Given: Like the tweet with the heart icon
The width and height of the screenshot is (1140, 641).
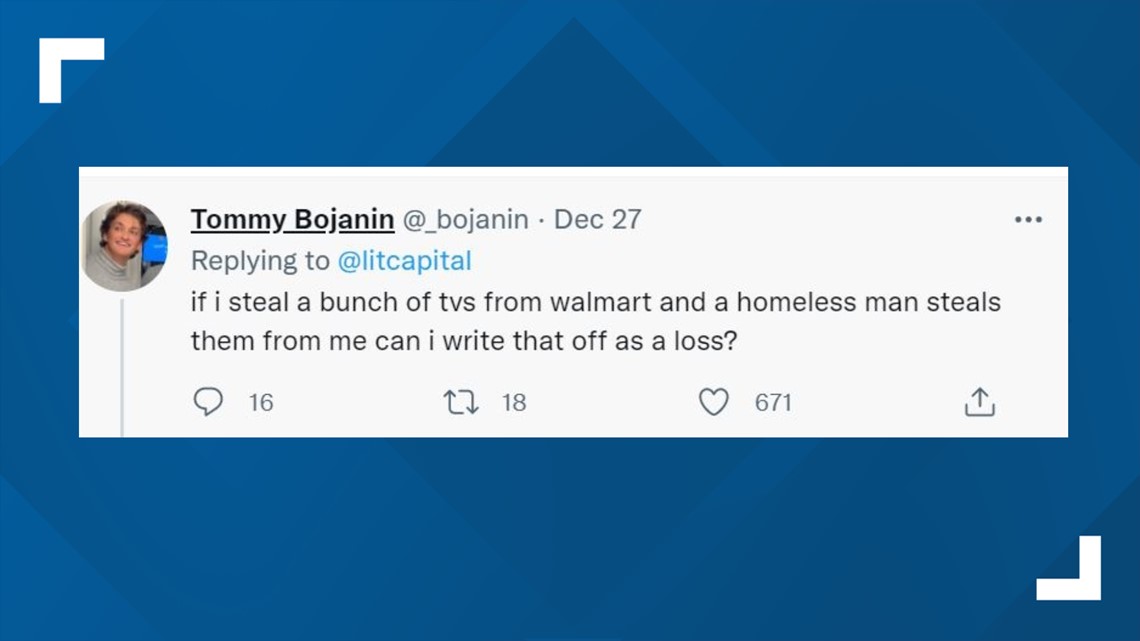Looking at the screenshot, I should tap(713, 402).
